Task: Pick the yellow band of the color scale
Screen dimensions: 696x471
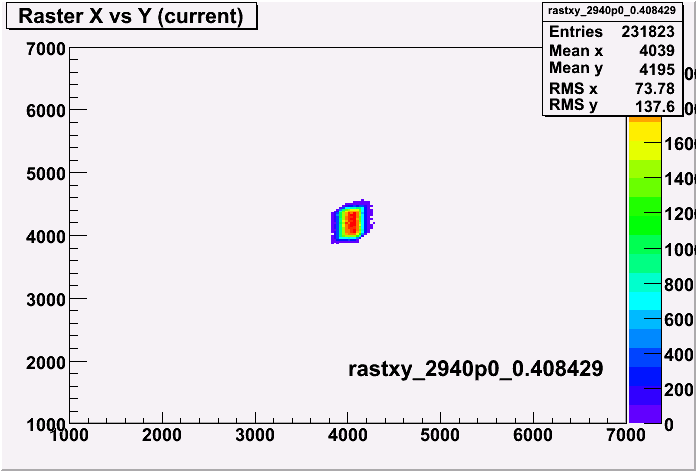Action: tap(645, 131)
